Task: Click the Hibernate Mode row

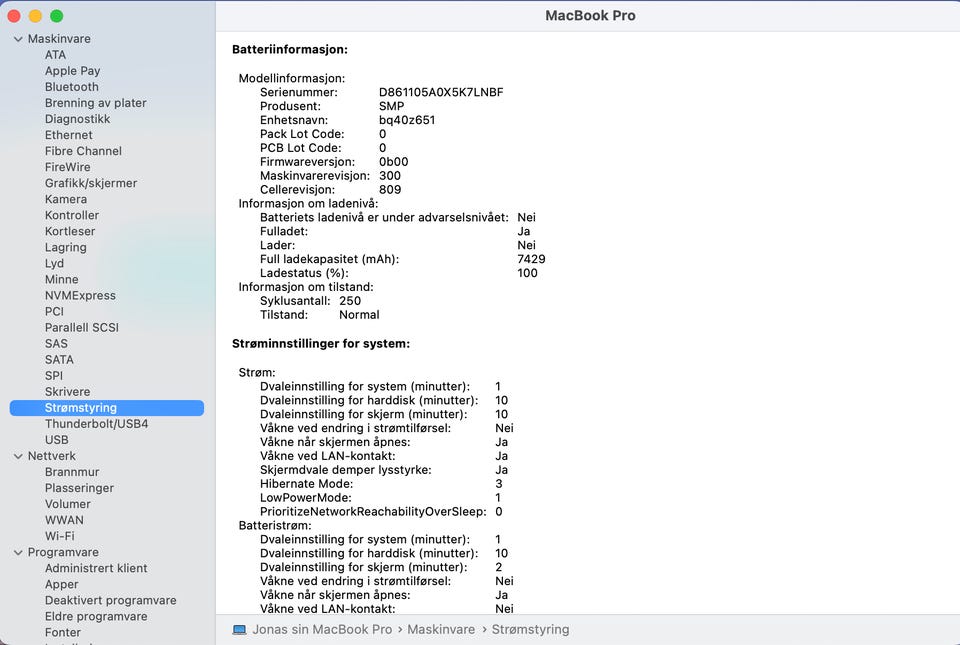Action: click(x=381, y=484)
